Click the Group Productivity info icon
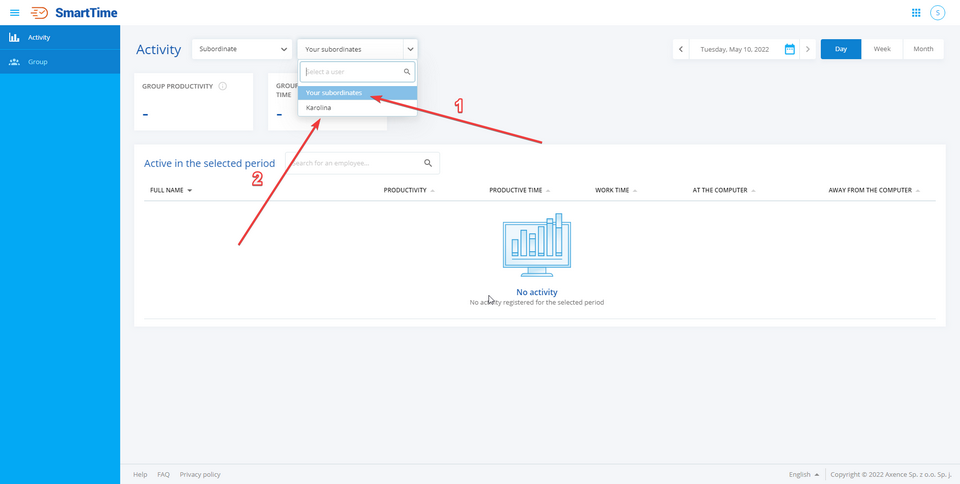Screen dimensions: 960x484 coord(222,86)
